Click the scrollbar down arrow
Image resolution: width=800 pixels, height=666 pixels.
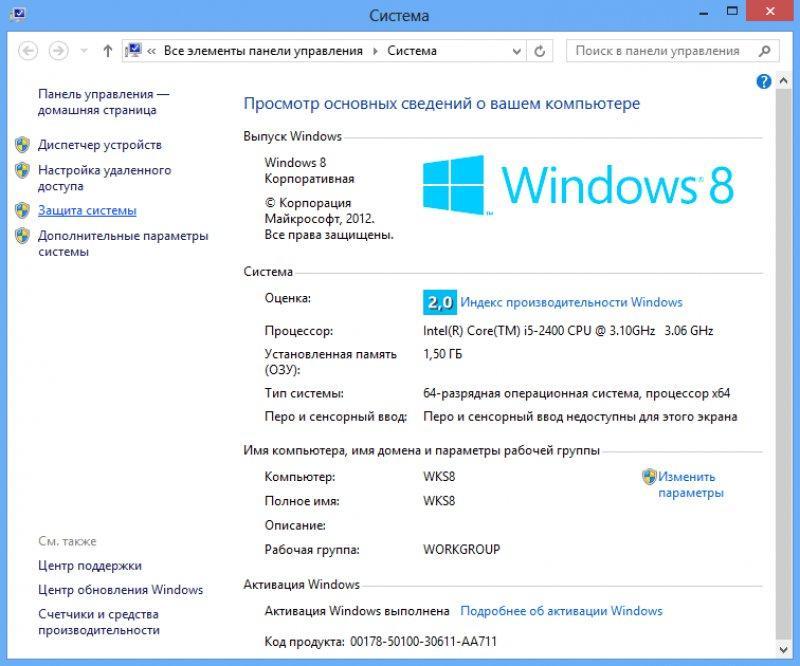784,650
